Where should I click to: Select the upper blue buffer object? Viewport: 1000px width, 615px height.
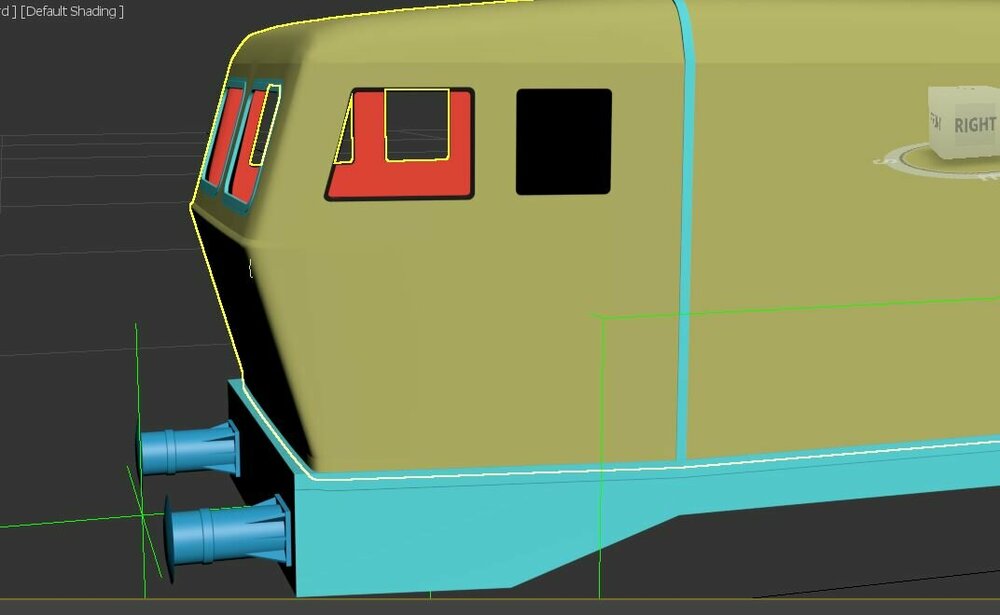tap(189, 449)
